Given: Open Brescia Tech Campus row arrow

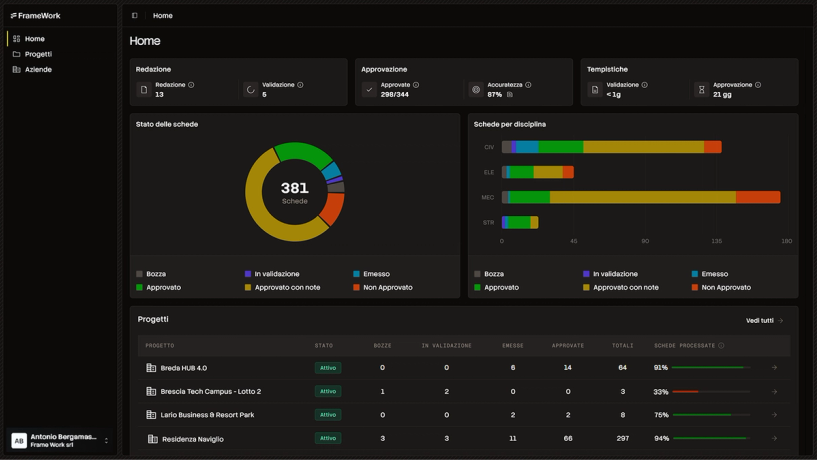Looking at the screenshot, I should (774, 392).
